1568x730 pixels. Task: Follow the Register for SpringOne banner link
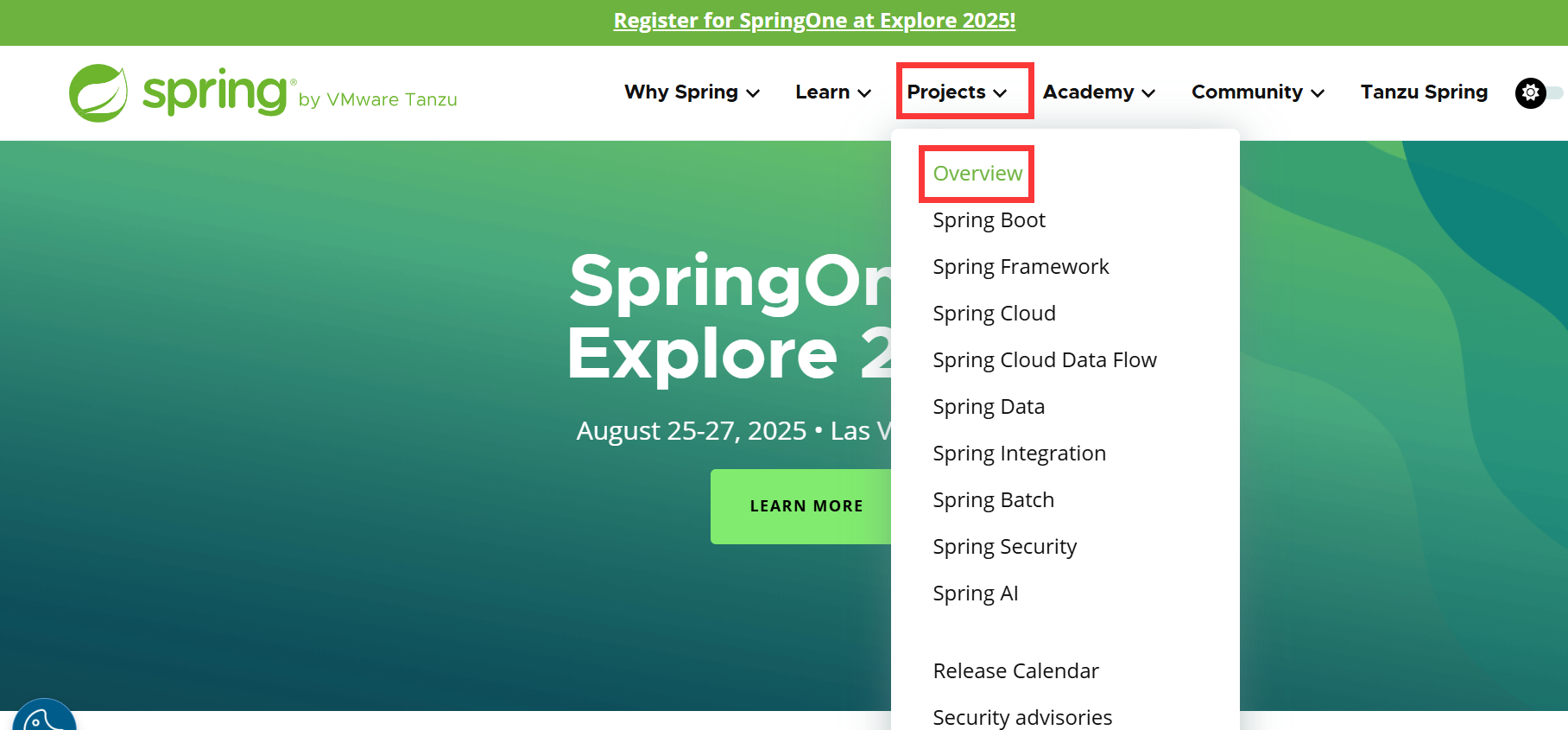(x=814, y=21)
